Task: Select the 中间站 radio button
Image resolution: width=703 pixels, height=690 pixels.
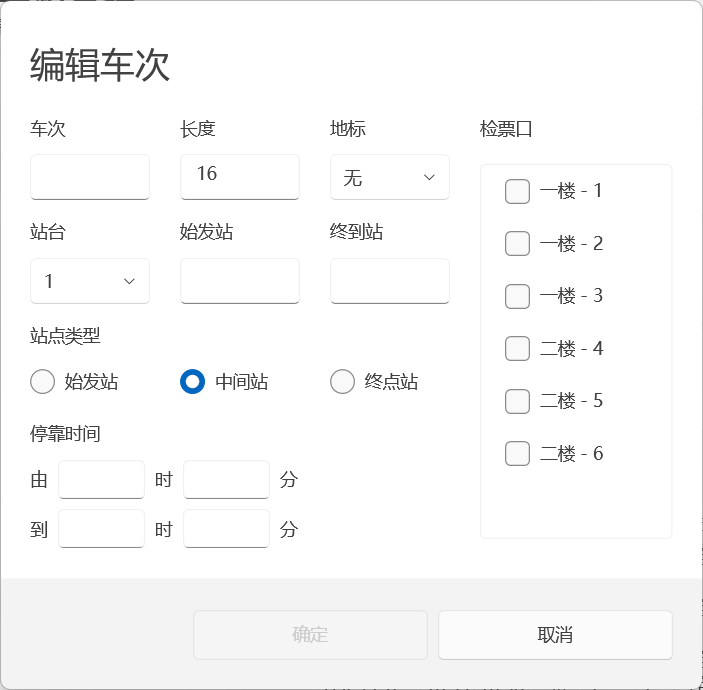Action: click(x=193, y=381)
